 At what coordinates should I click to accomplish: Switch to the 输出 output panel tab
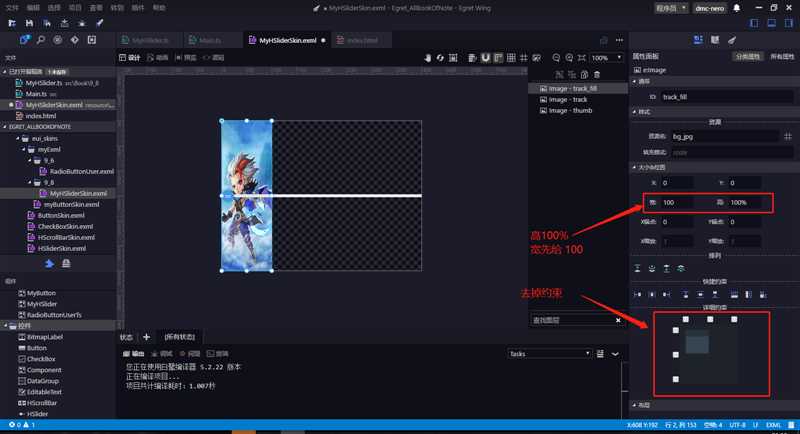coord(134,353)
